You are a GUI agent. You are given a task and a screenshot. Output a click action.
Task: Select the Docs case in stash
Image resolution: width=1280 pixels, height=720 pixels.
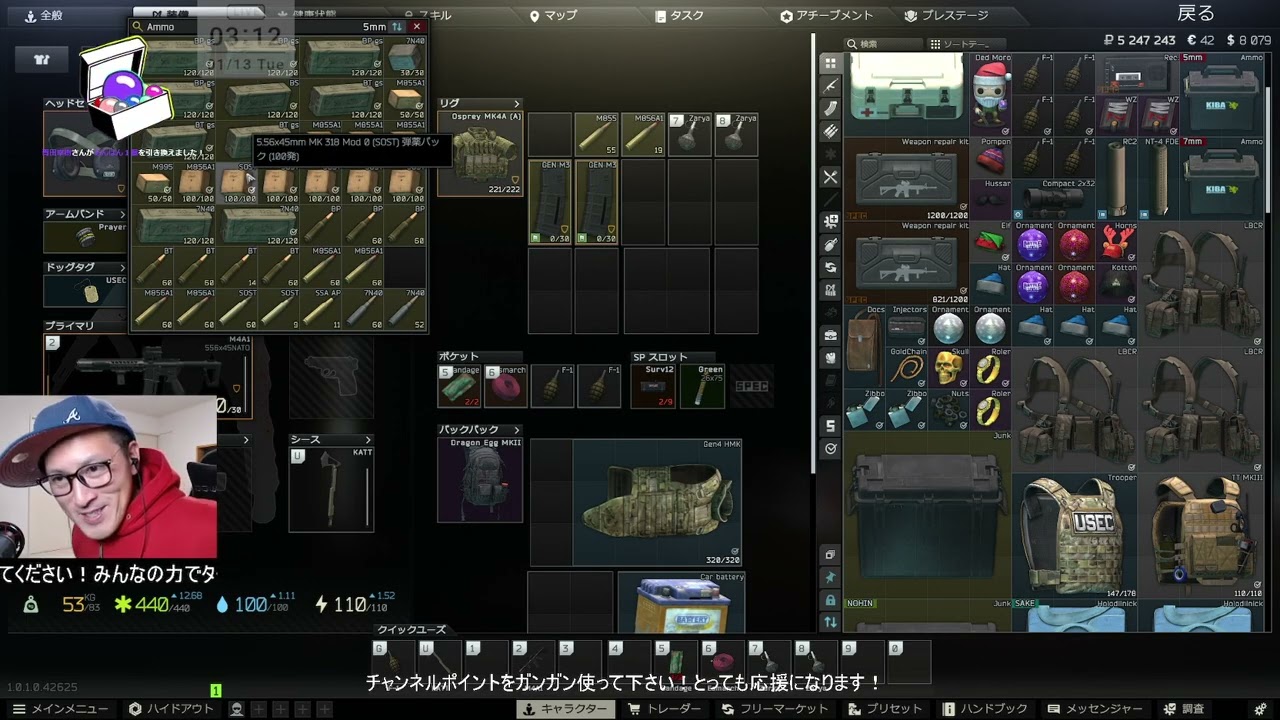pos(864,346)
